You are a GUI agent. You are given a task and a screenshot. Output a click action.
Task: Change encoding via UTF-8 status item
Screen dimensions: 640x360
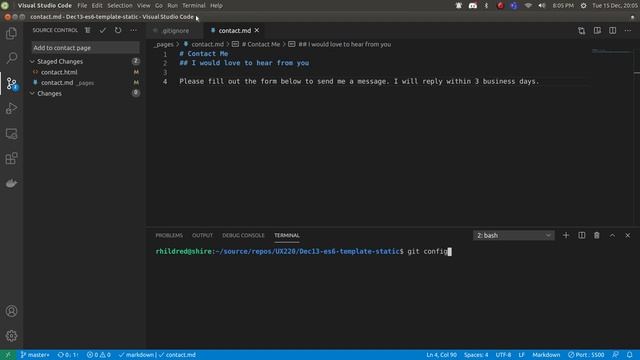pos(503,355)
